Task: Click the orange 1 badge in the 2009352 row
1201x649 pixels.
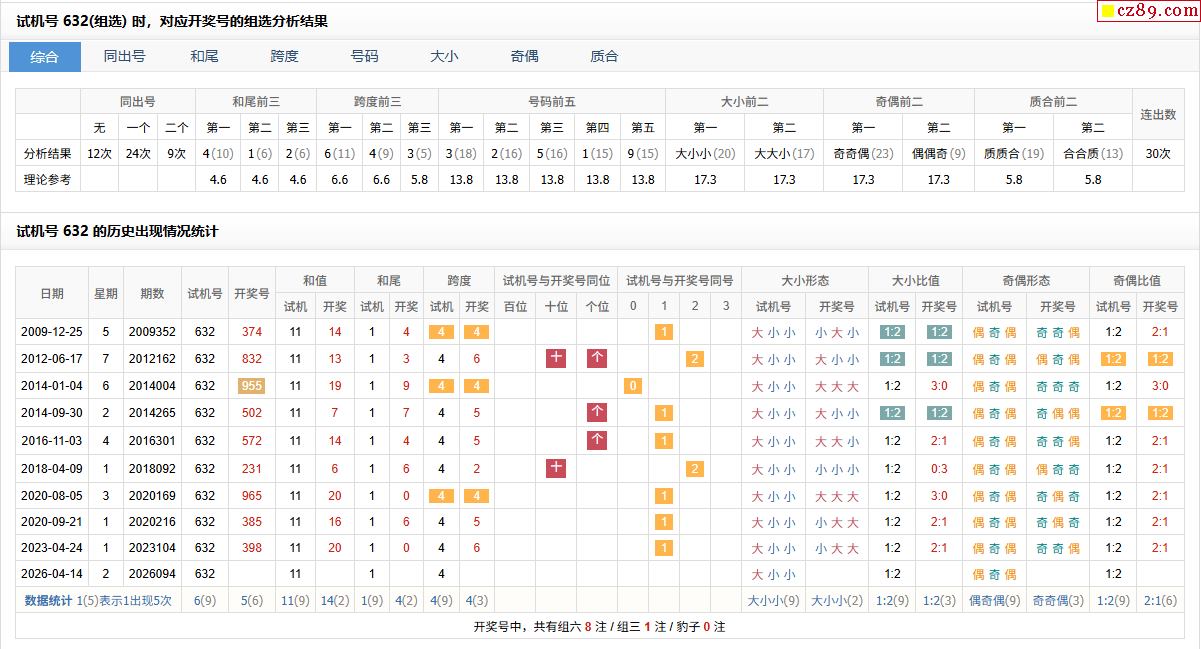Action: coord(663,332)
